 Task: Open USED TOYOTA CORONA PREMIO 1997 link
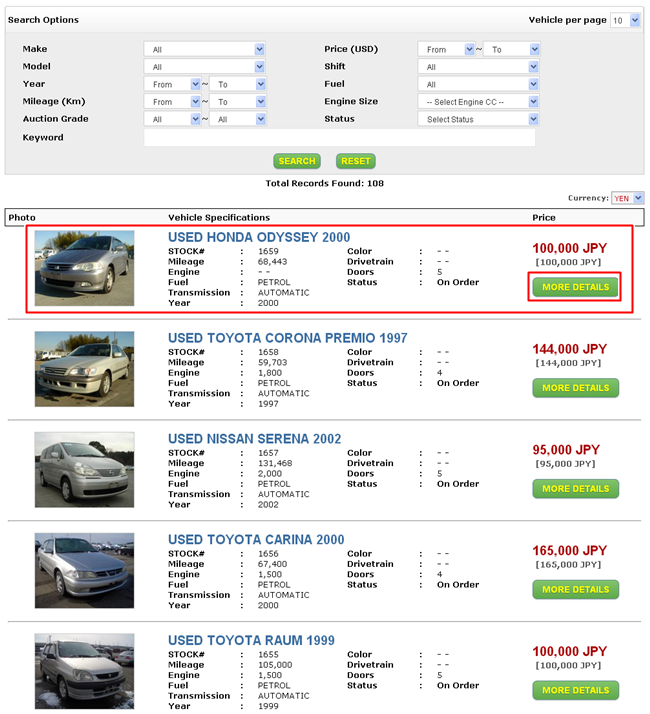[x=287, y=338]
